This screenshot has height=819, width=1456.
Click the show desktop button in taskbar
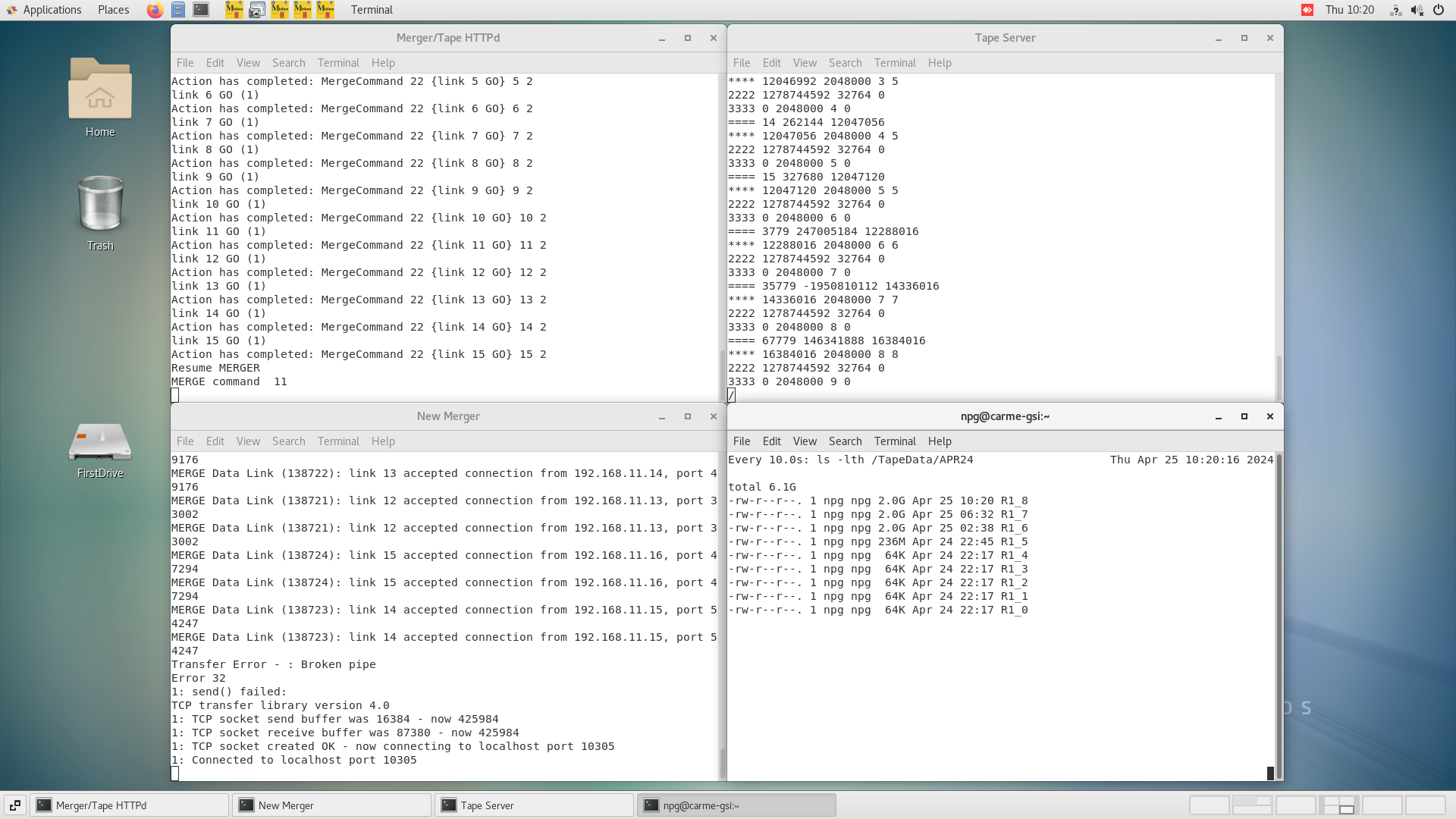(14, 805)
